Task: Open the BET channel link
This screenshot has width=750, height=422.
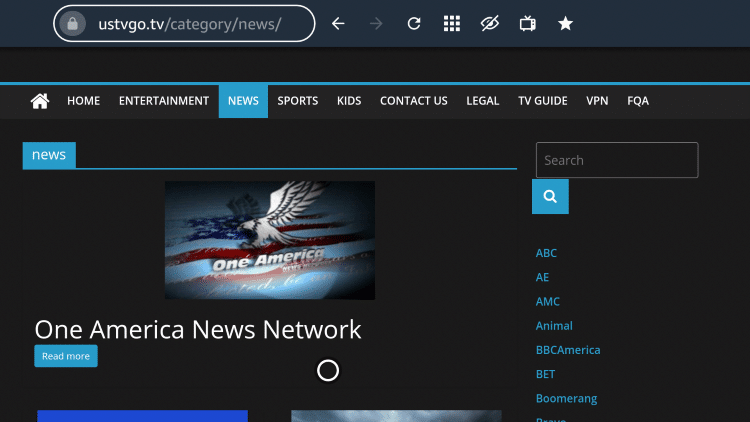Action: [x=545, y=374]
